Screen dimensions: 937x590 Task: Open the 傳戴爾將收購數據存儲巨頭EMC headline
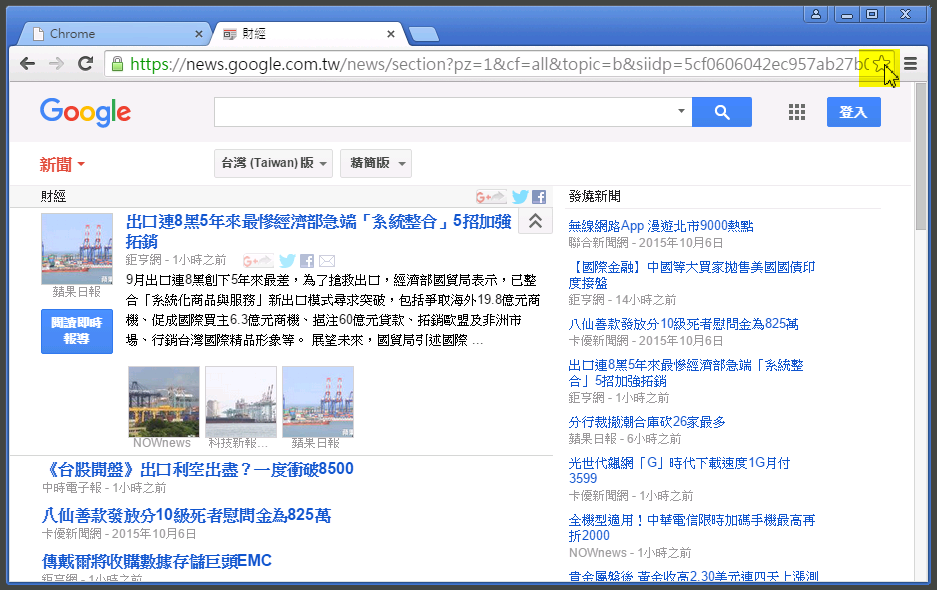point(157,561)
